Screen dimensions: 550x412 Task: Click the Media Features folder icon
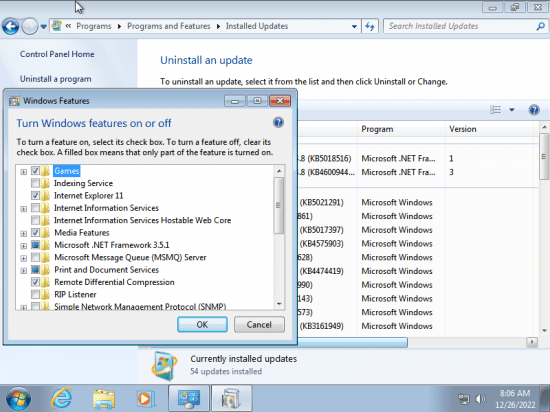coord(46,232)
